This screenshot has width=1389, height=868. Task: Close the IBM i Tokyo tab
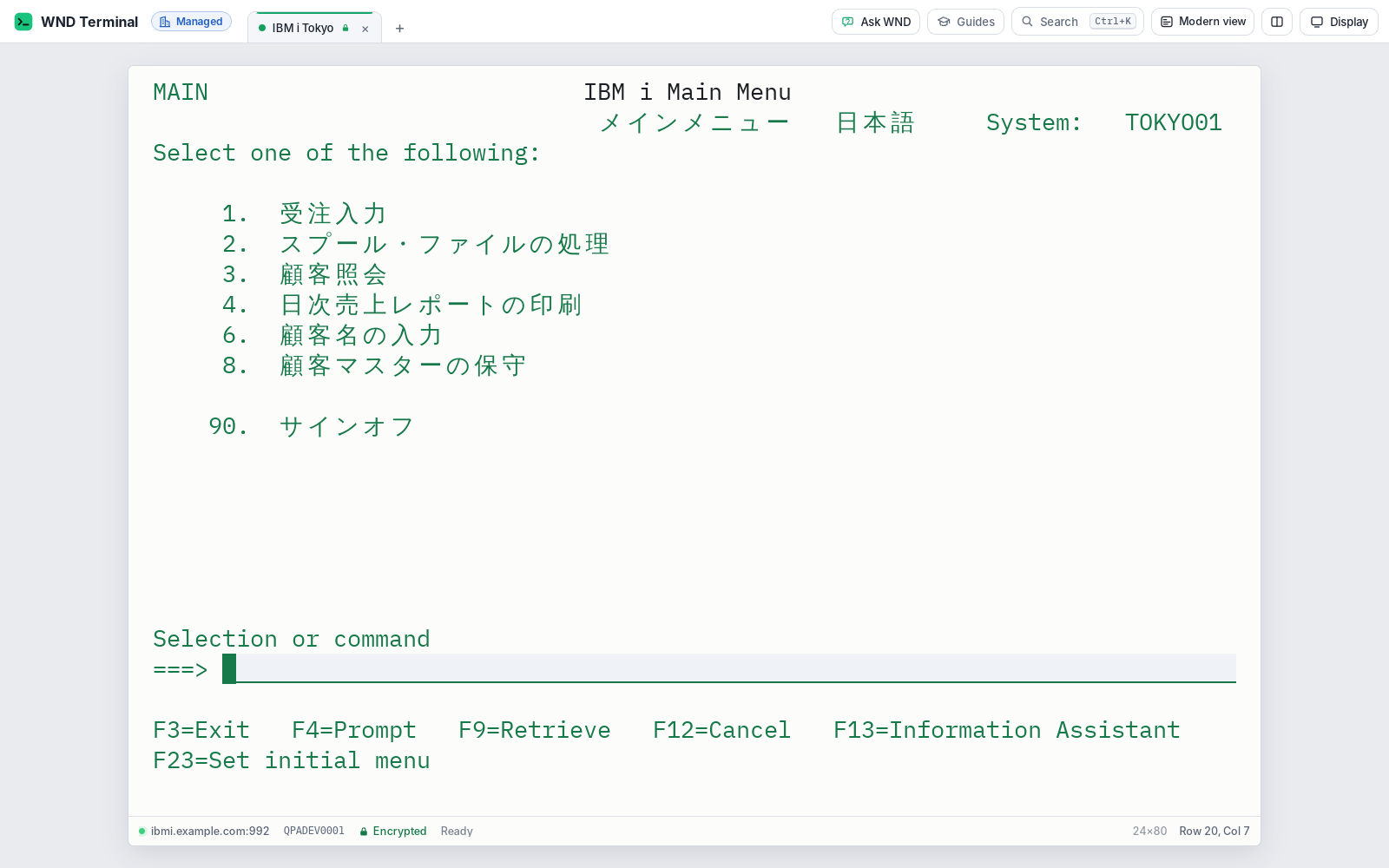tap(365, 29)
